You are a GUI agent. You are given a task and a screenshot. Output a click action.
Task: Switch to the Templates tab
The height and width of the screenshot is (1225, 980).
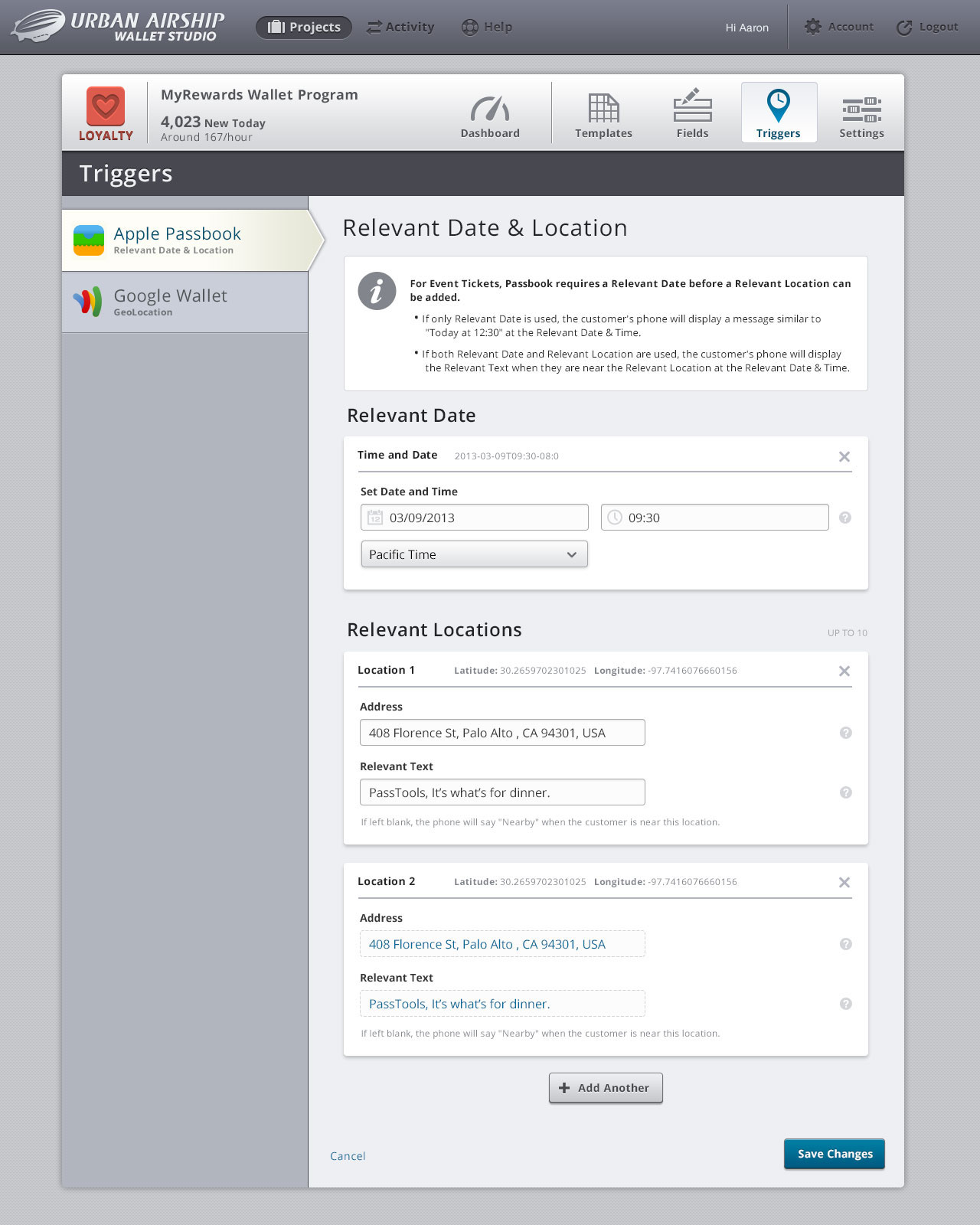click(604, 116)
